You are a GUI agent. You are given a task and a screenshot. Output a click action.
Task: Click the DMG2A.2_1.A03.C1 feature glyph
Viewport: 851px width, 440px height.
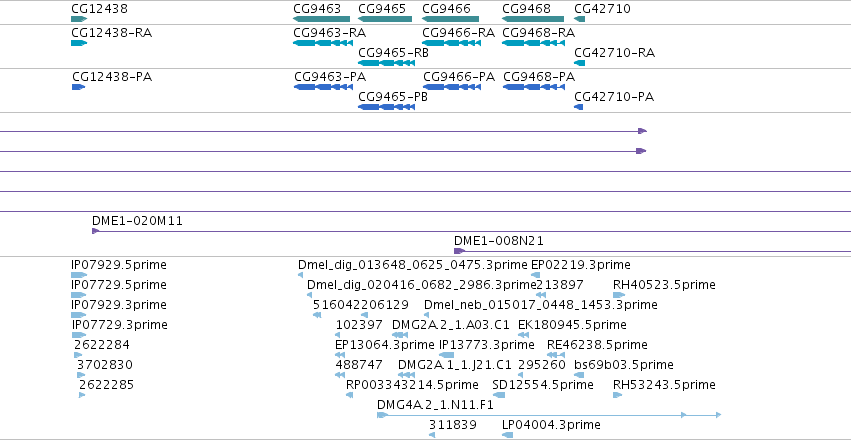(x=400, y=335)
